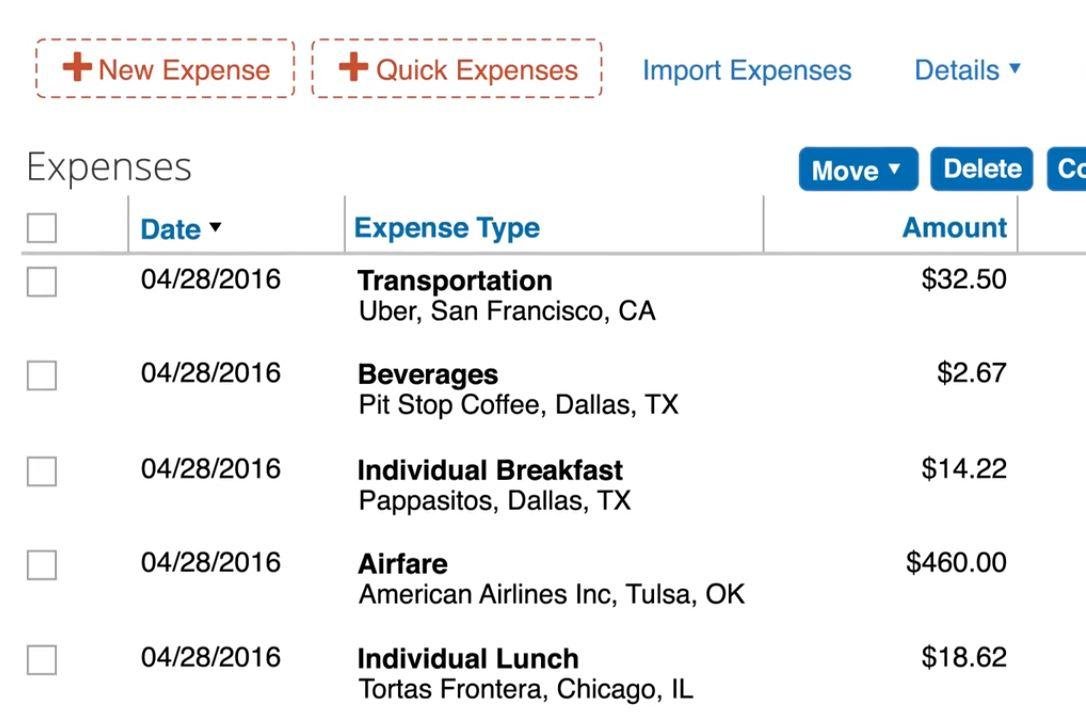This screenshot has width=1086, height=721.
Task: Click the New Expense button
Action: (x=166, y=69)
